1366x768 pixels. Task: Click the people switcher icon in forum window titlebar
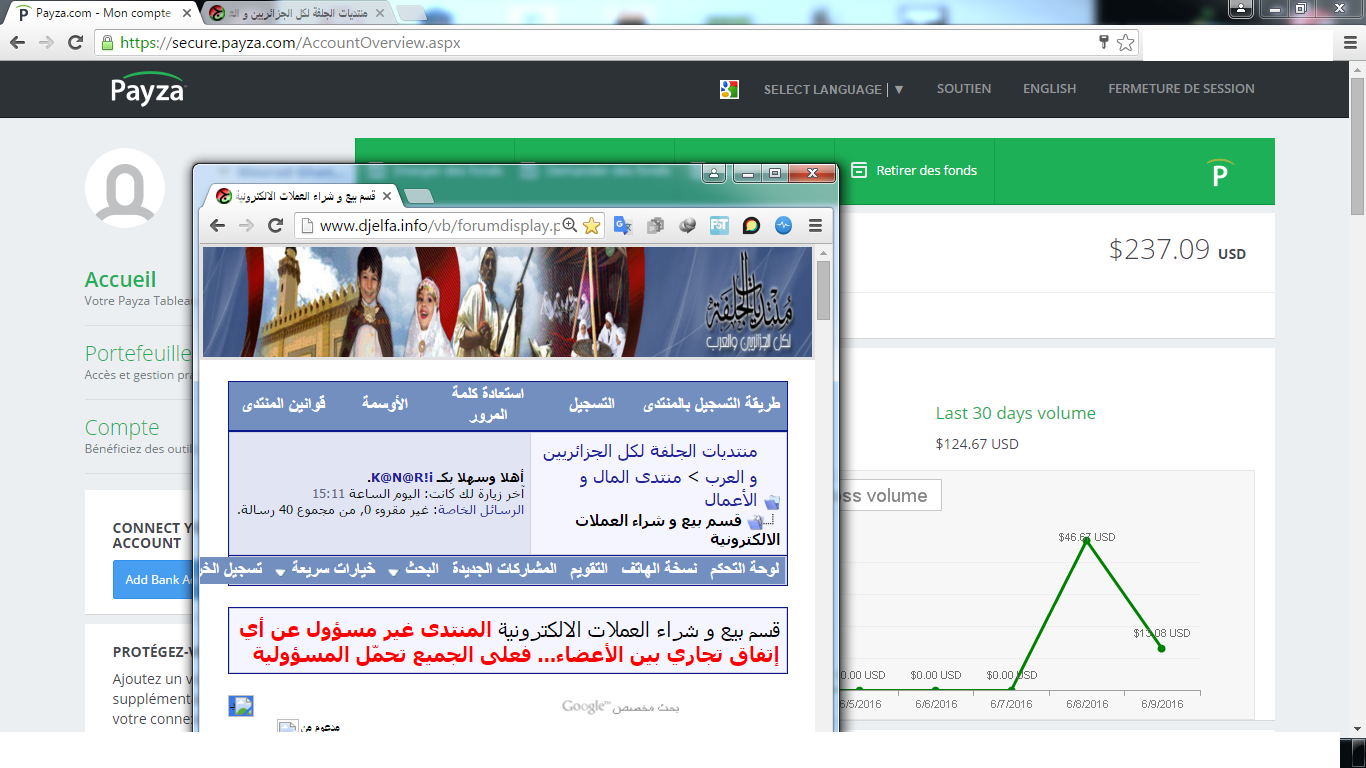click(x=713, y=173)
